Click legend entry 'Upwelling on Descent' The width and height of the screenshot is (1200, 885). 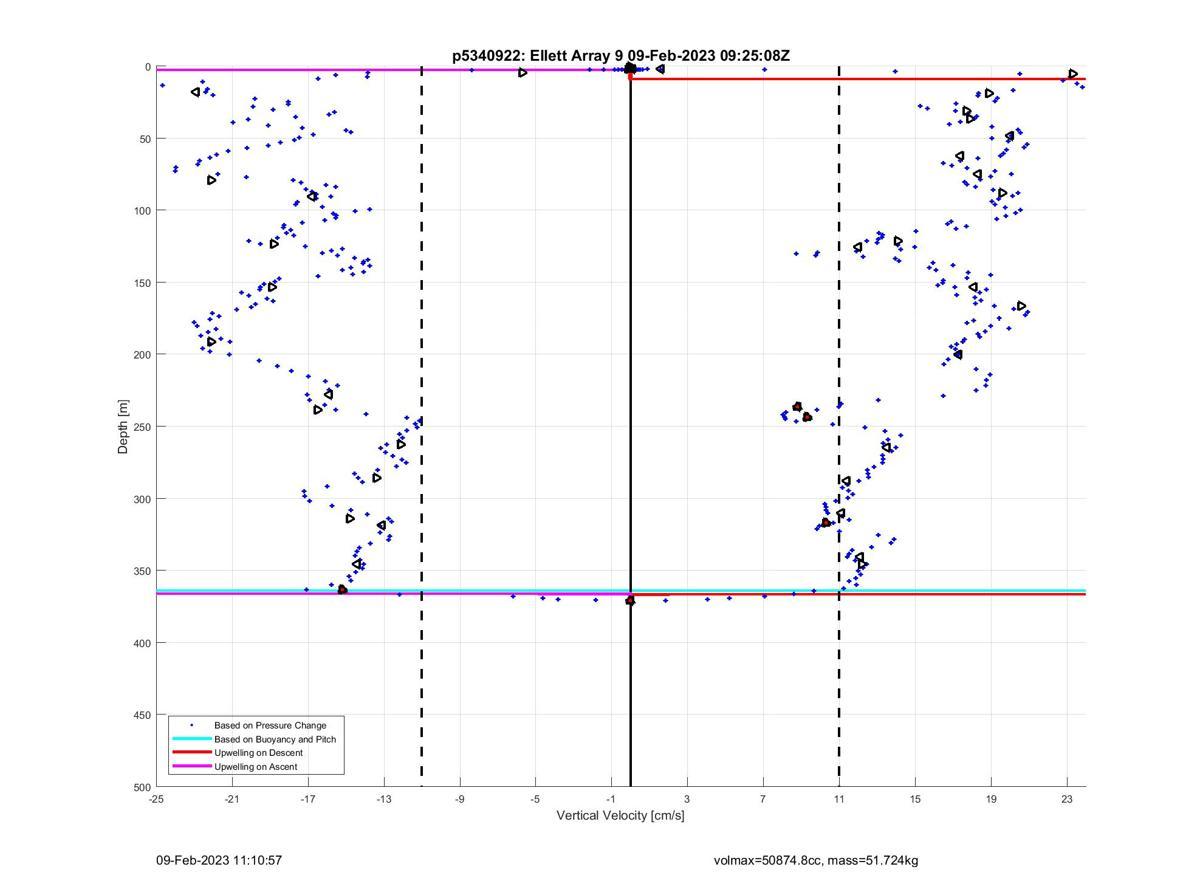pyautogui.click(x=258, y=753)
